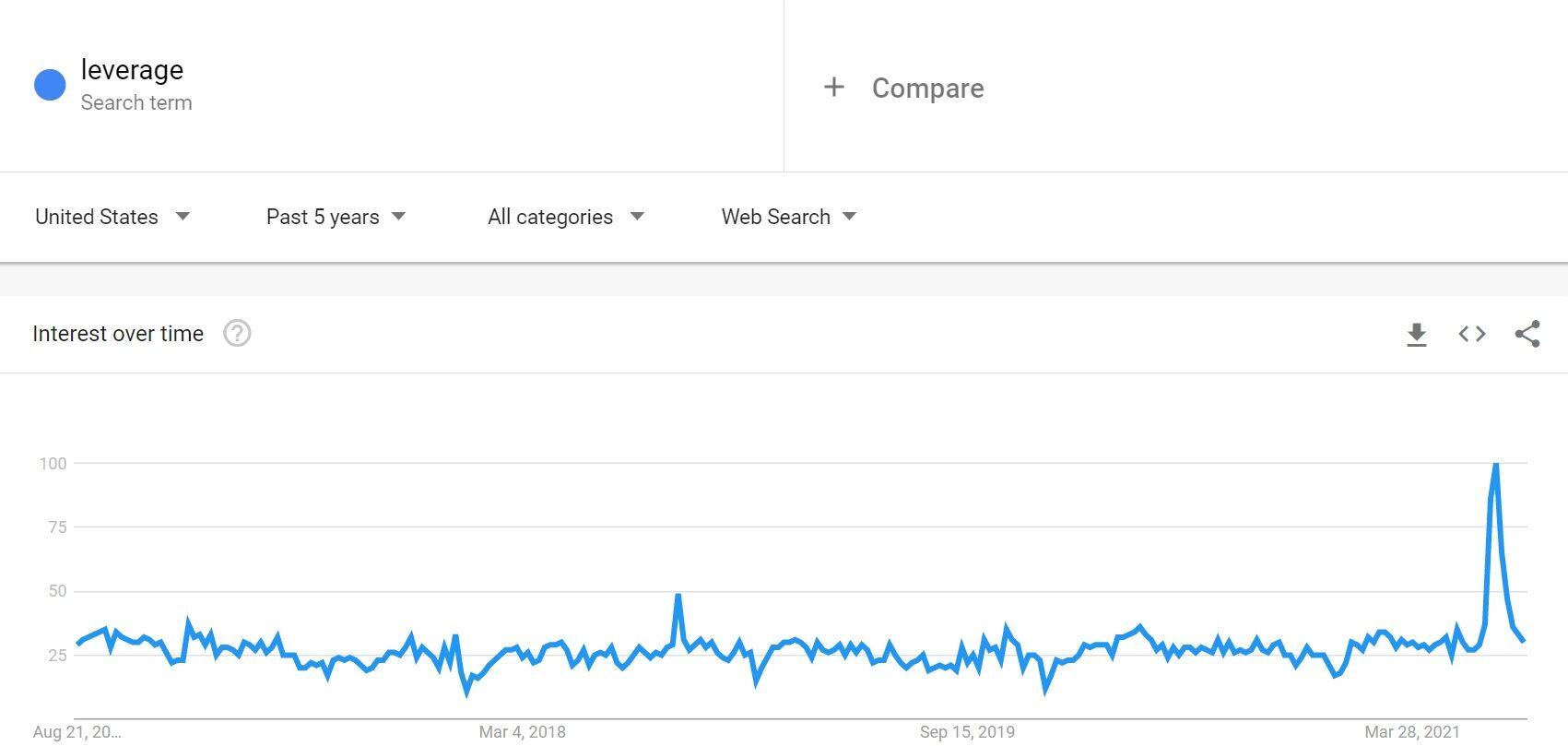
Task: Click the Compare text to add a term
Action: 927,89
